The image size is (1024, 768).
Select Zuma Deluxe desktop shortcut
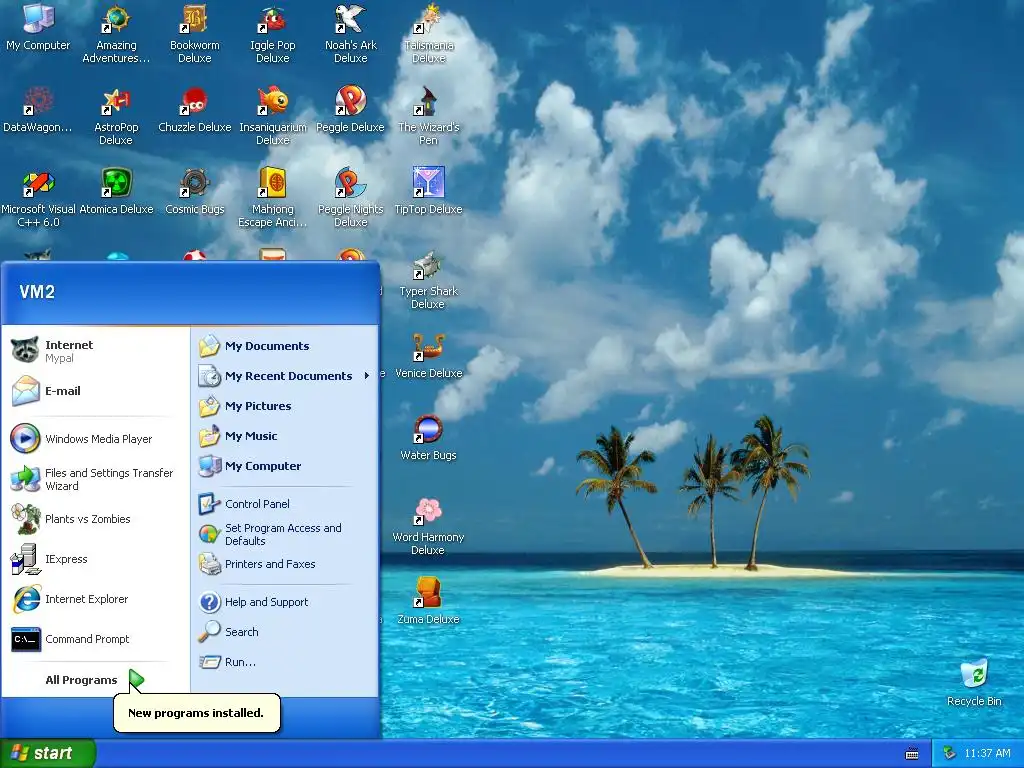pyautogui.click(x=428, y=601)
